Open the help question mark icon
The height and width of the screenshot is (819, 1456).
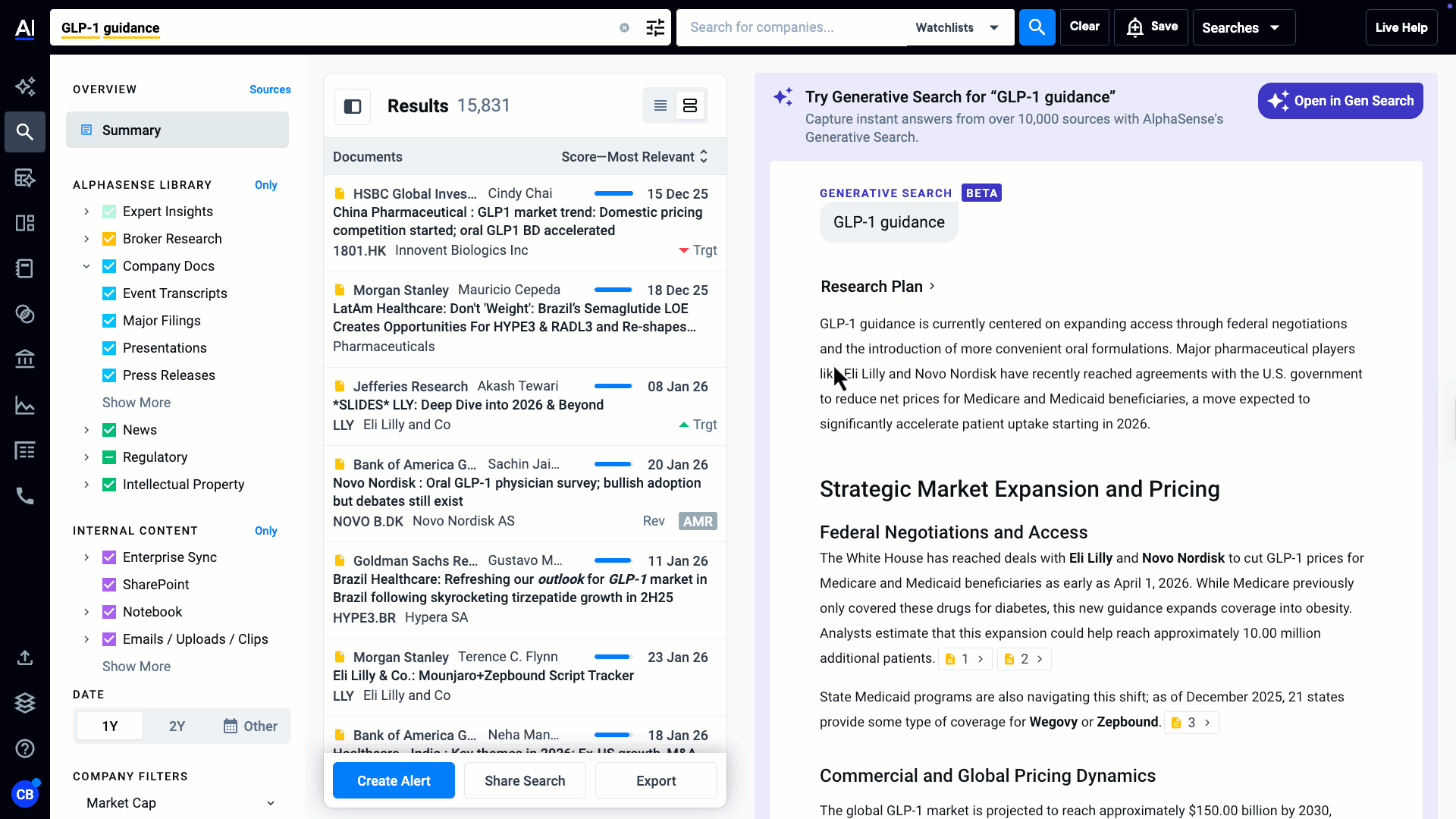(25, 749)
